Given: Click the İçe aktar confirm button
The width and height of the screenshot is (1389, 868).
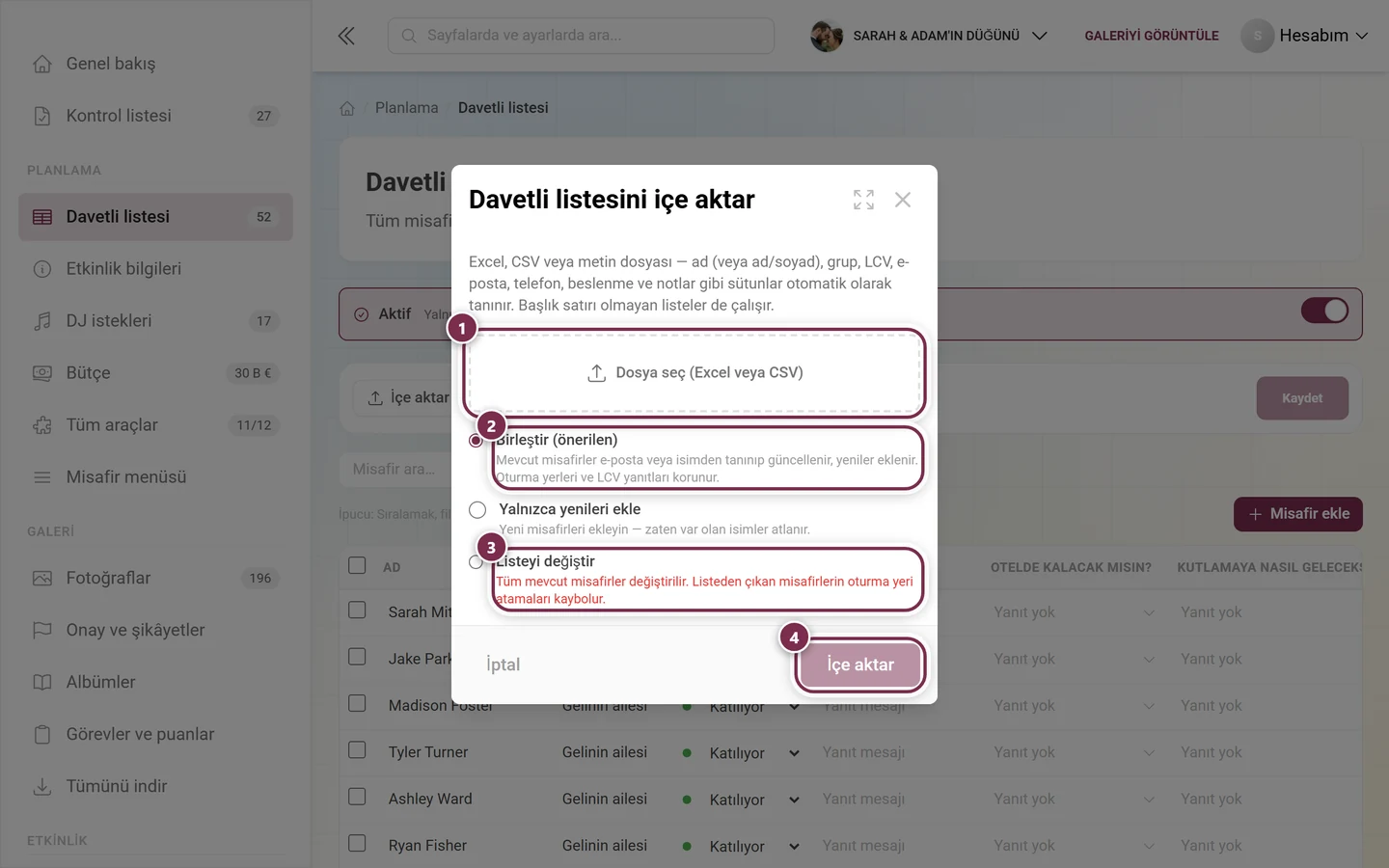Looking at the screenshot, I should coord(860,665).
